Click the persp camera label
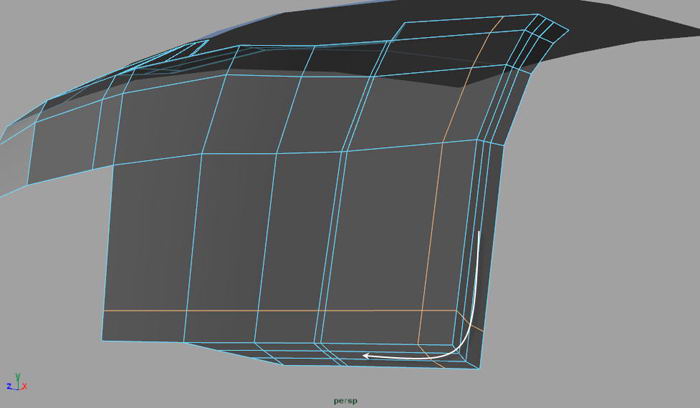The image size is (700, 408). (346, 401)
